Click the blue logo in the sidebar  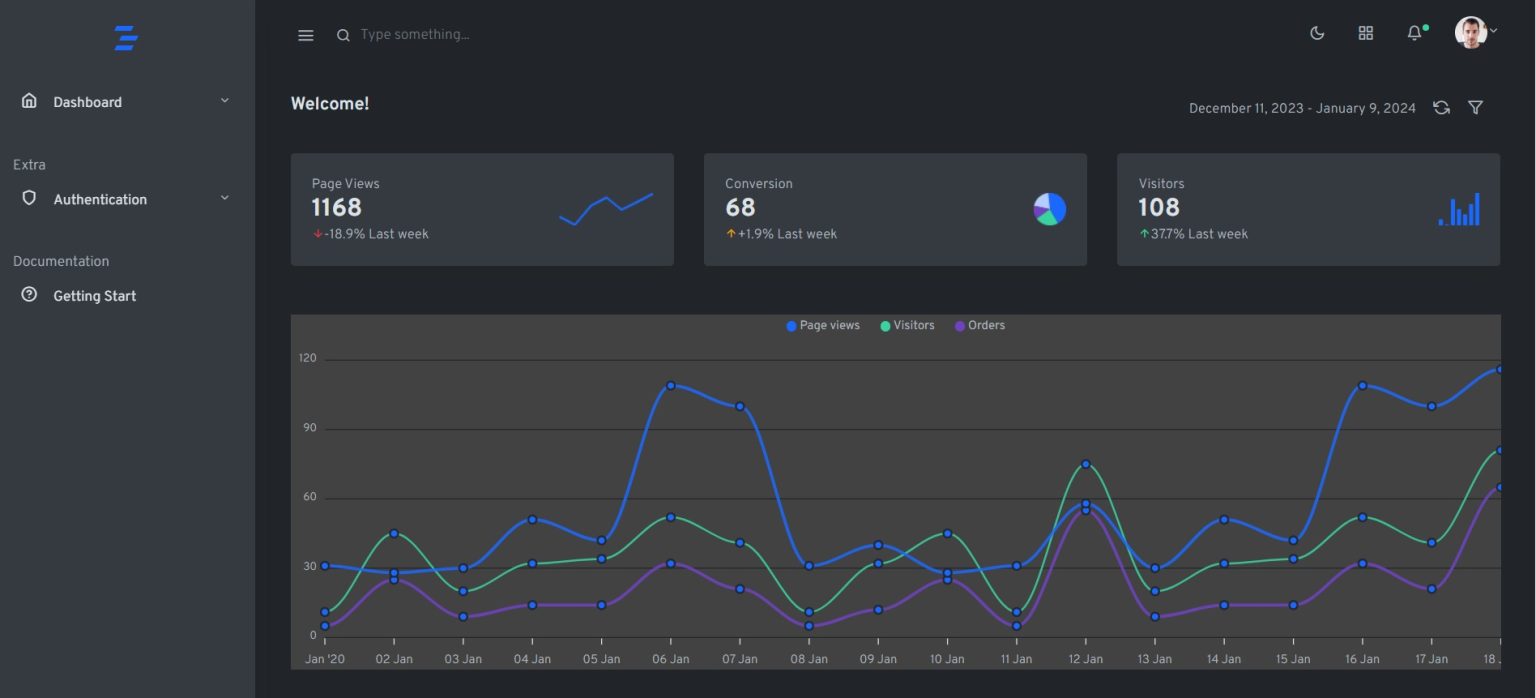[x=125, y=38]
